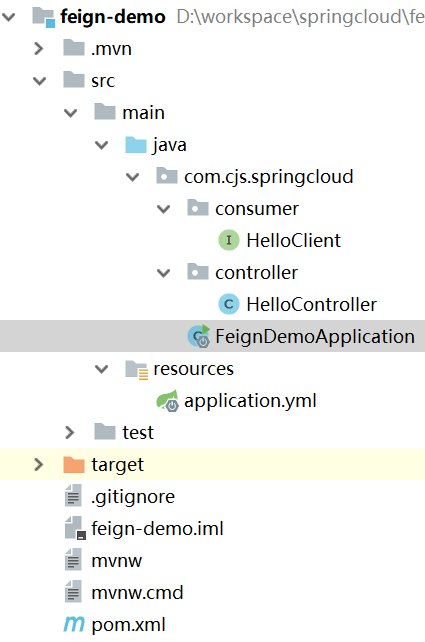The image size is (425, 642).
Task: Click the FeignDemoApplication Spring Boot icon
Action: pyautogui.click(x=199, y=336)
